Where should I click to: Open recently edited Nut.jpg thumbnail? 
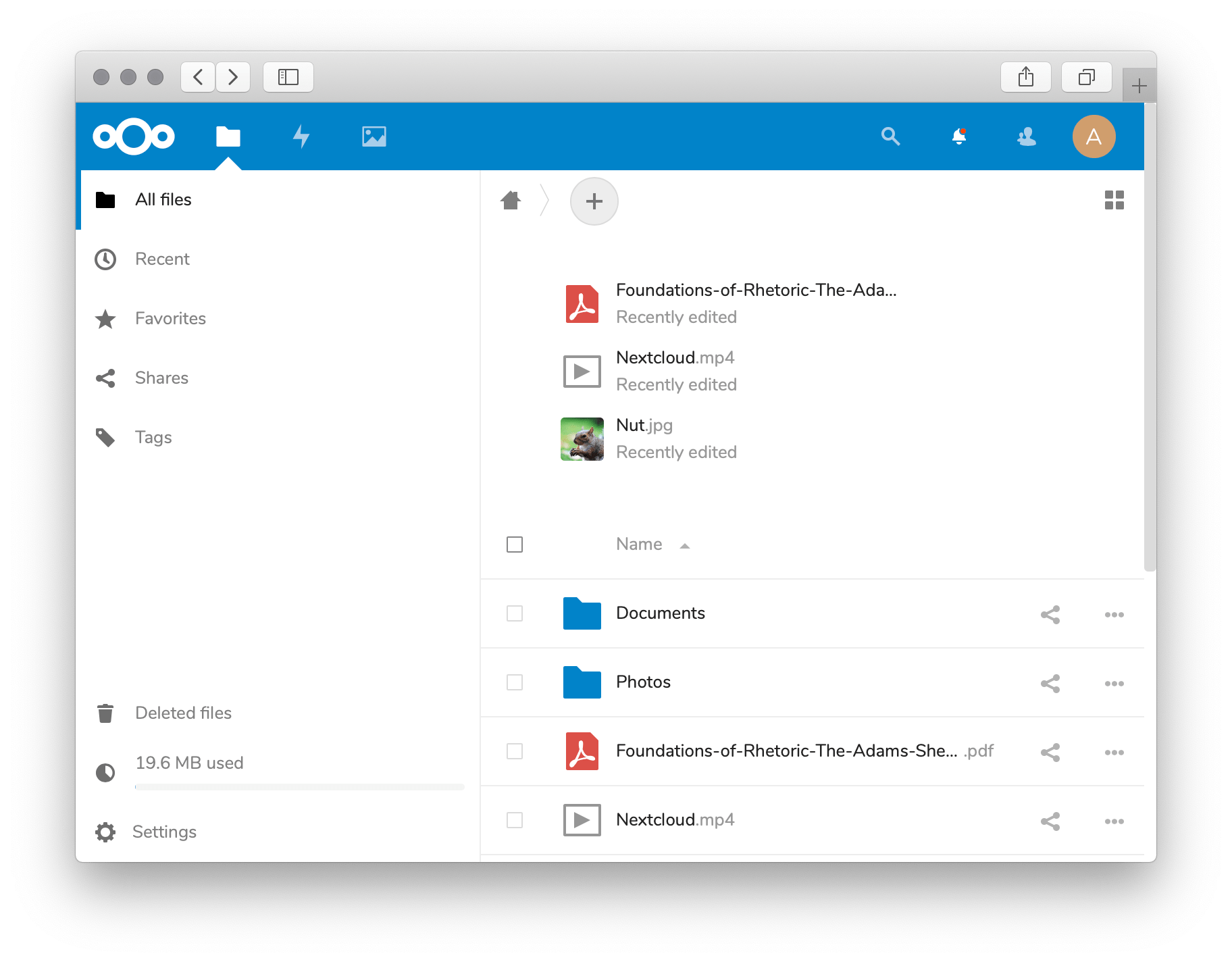(x=582, y=439)
